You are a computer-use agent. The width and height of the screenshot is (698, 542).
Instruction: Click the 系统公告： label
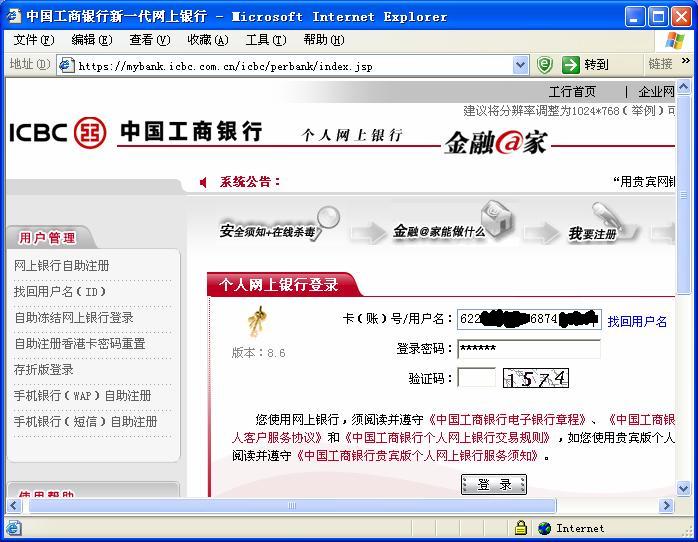coord(250,182)
